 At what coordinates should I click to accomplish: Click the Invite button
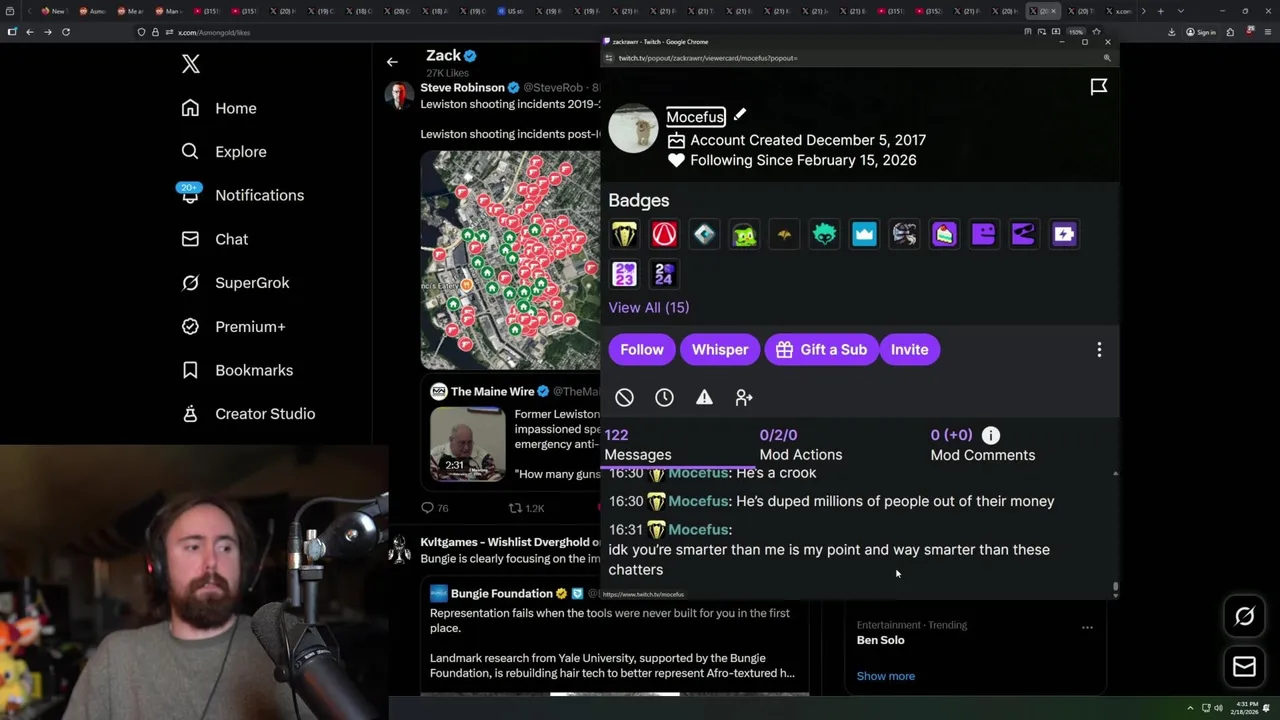pyautogui.click(x=910, y=350)
